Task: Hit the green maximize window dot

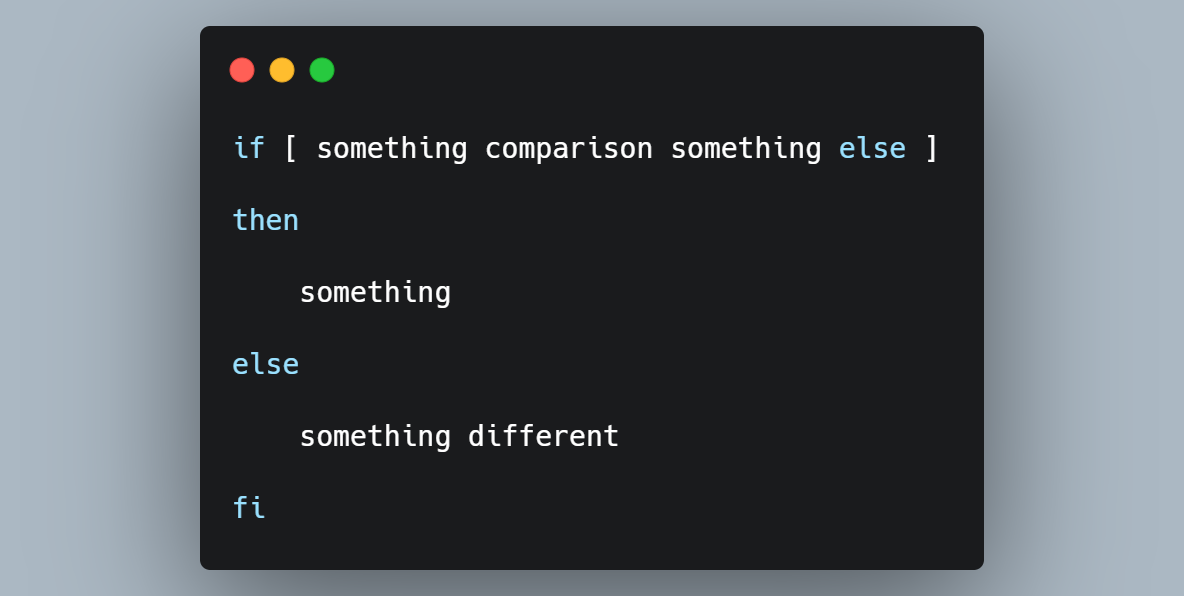Action: coord(322,70)
